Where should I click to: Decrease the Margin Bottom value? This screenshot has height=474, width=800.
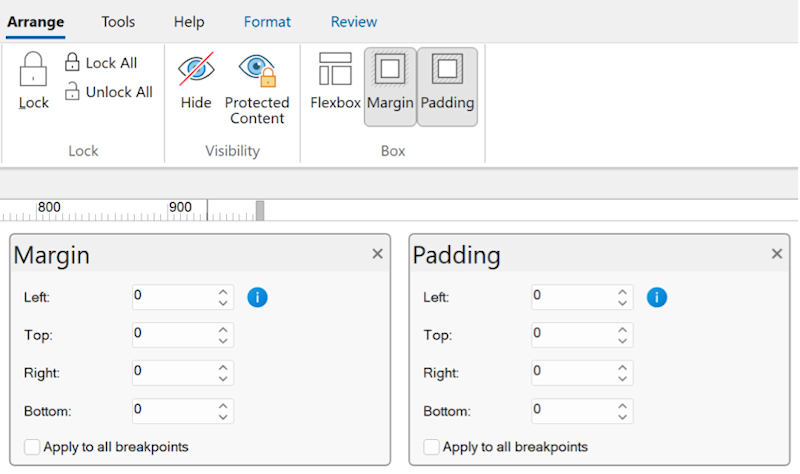click(222, 417)
